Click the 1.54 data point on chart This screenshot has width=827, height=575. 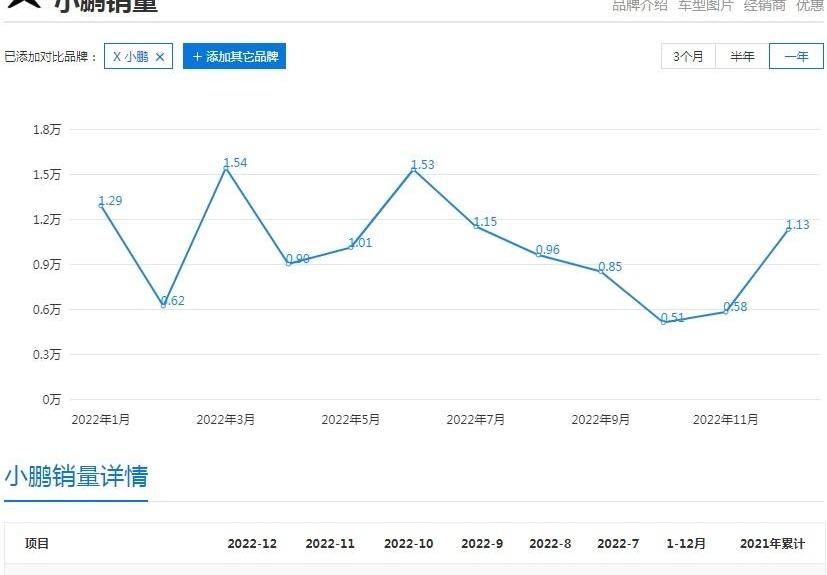point(226,168)
